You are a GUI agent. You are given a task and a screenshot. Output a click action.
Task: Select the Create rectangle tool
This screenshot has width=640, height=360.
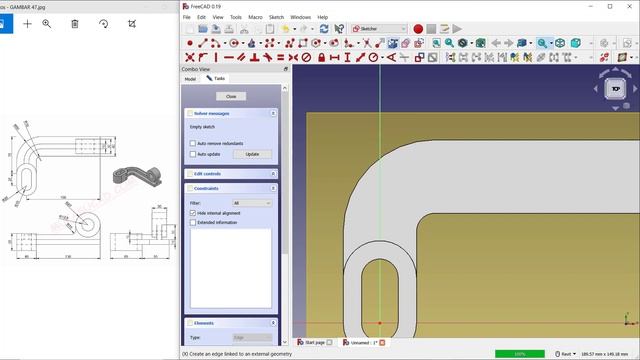point(303,43)
